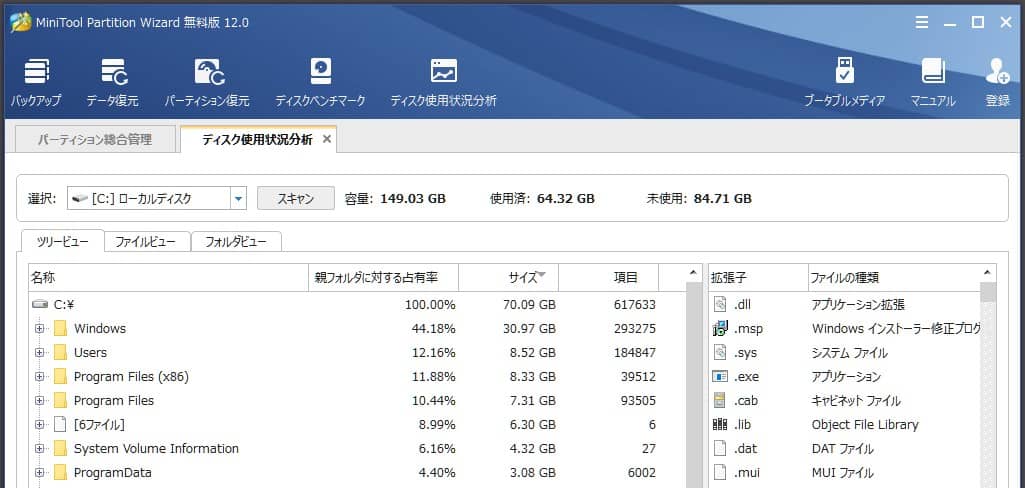
Task: Click the unused value 84.71 GB
Action: tap(723, 199)
